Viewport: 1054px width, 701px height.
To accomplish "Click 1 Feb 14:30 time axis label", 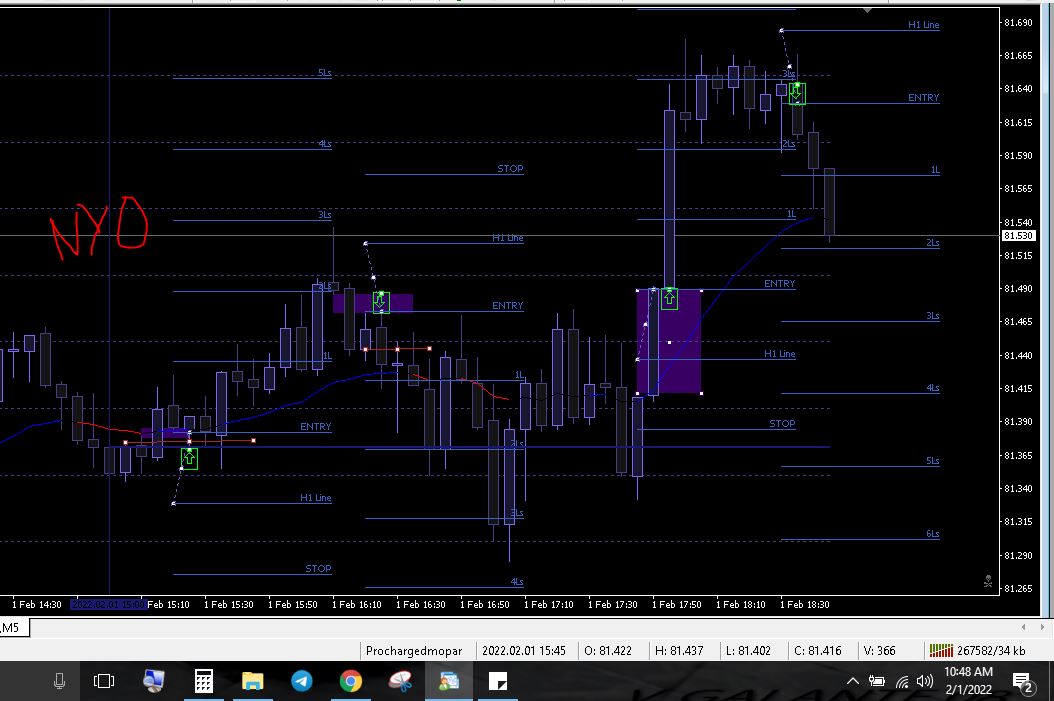I will 36,604.
